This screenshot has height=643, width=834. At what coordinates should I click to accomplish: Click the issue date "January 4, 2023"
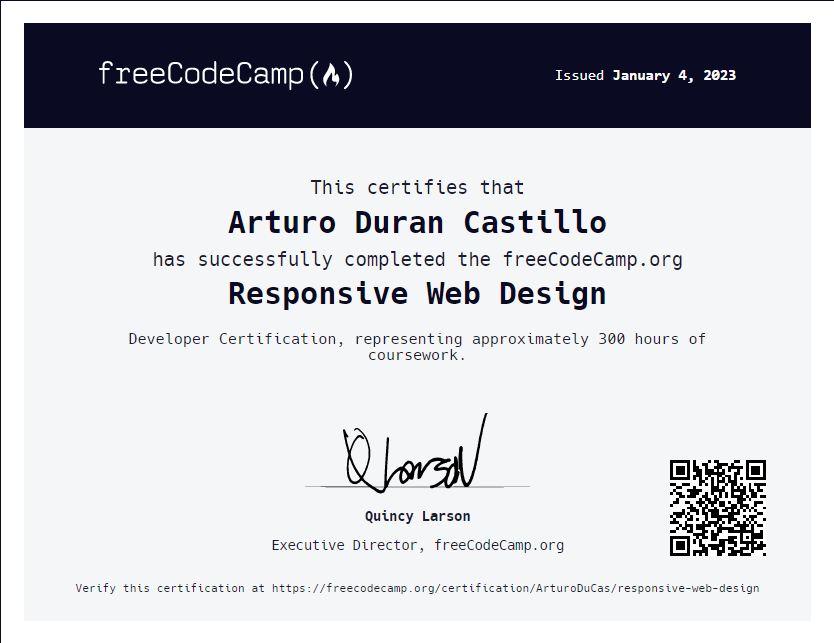674,76
